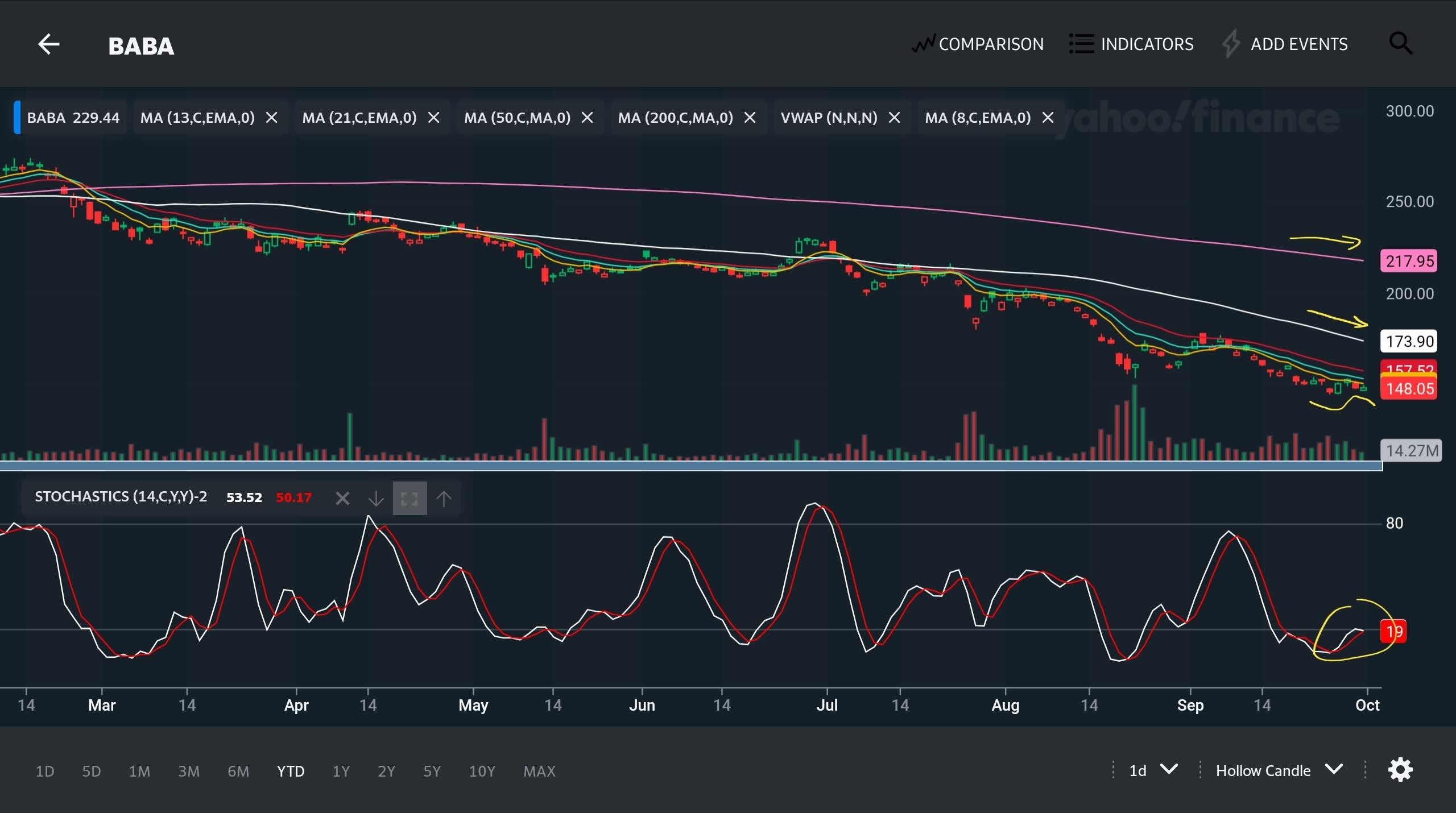Close the Stochastics panel
The width and height of the screenshot is (1456, 813).
342,498
